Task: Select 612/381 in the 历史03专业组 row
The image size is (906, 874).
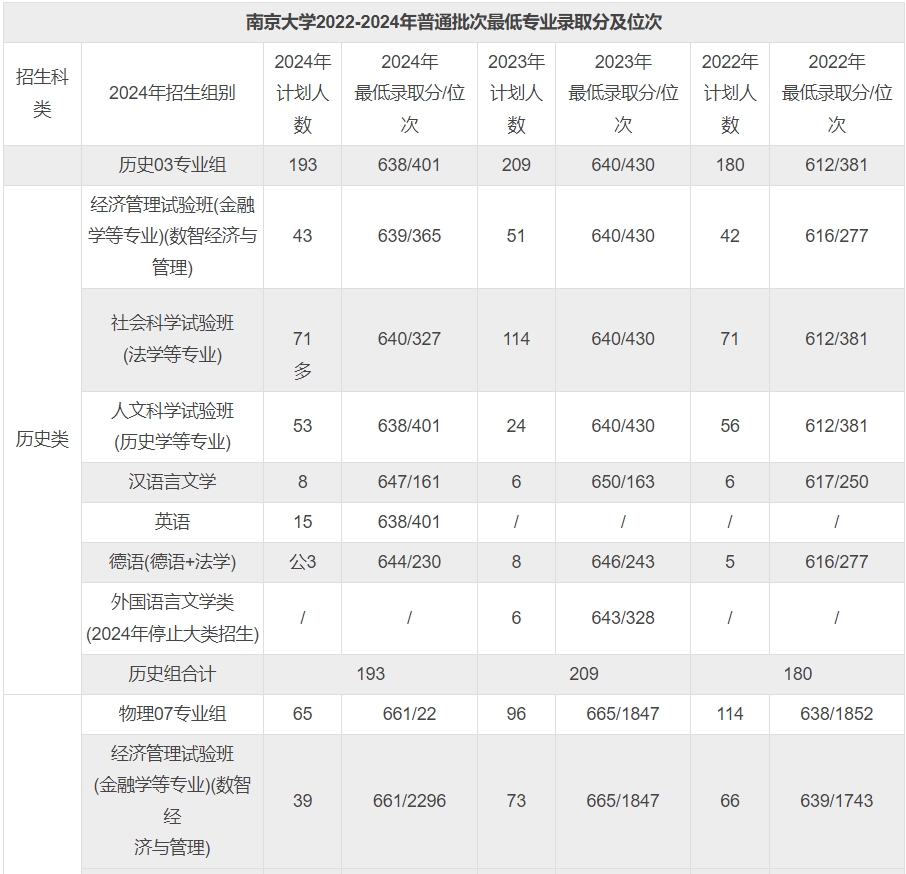Action: [x=837, y=165]
